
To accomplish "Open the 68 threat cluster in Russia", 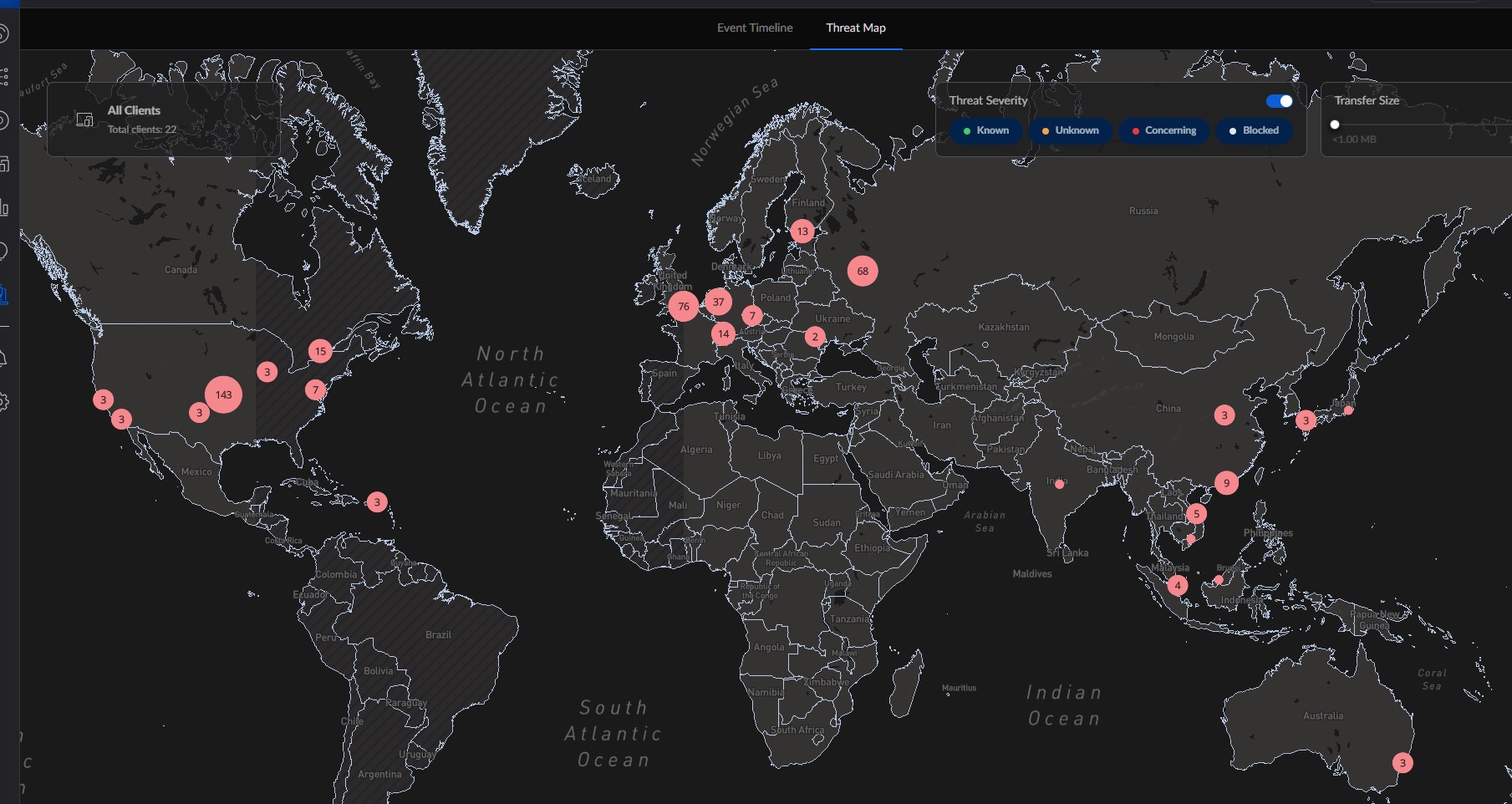I will (x=863, y=271).
